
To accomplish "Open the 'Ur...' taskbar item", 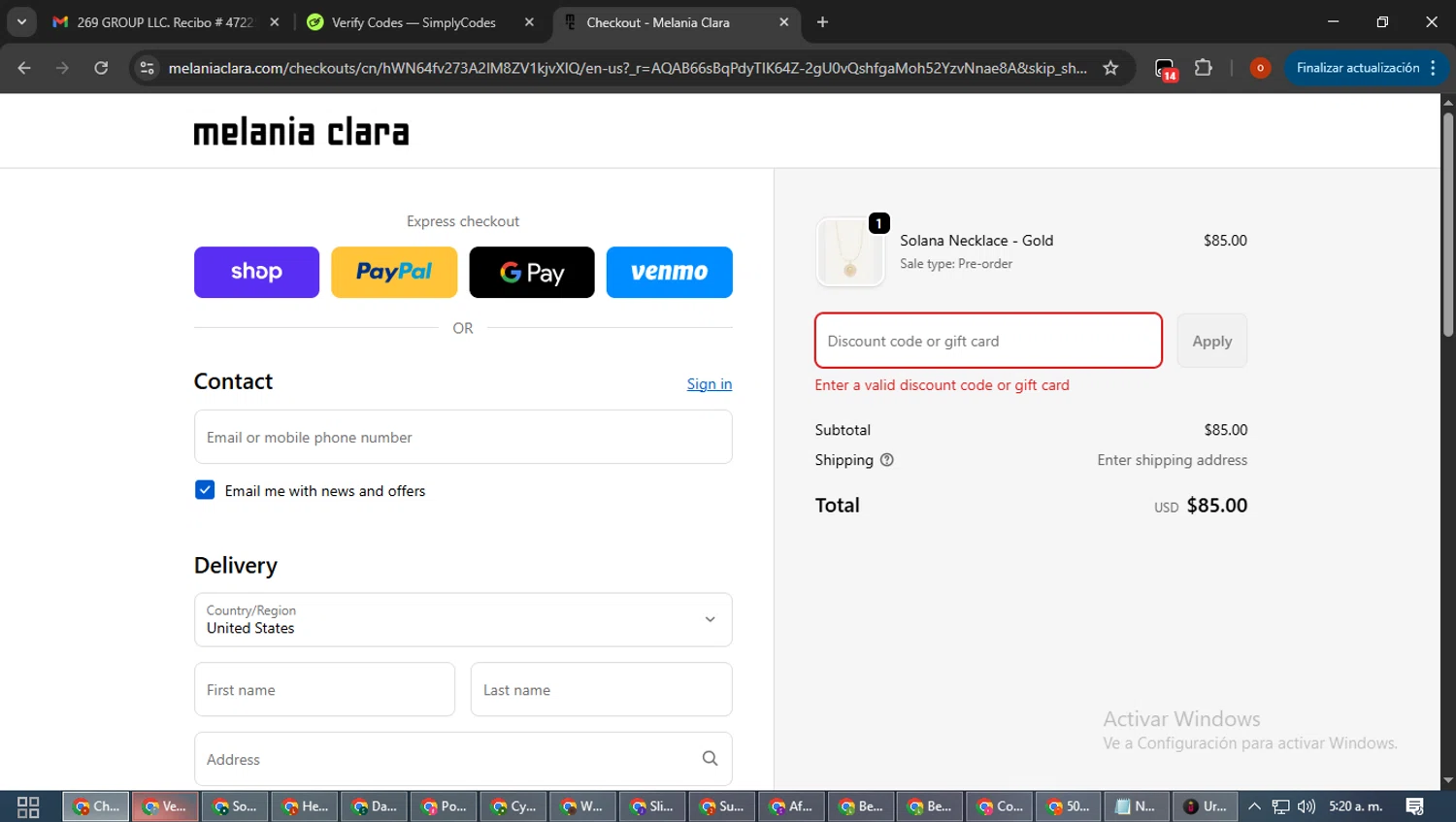I will point(1207,806).
